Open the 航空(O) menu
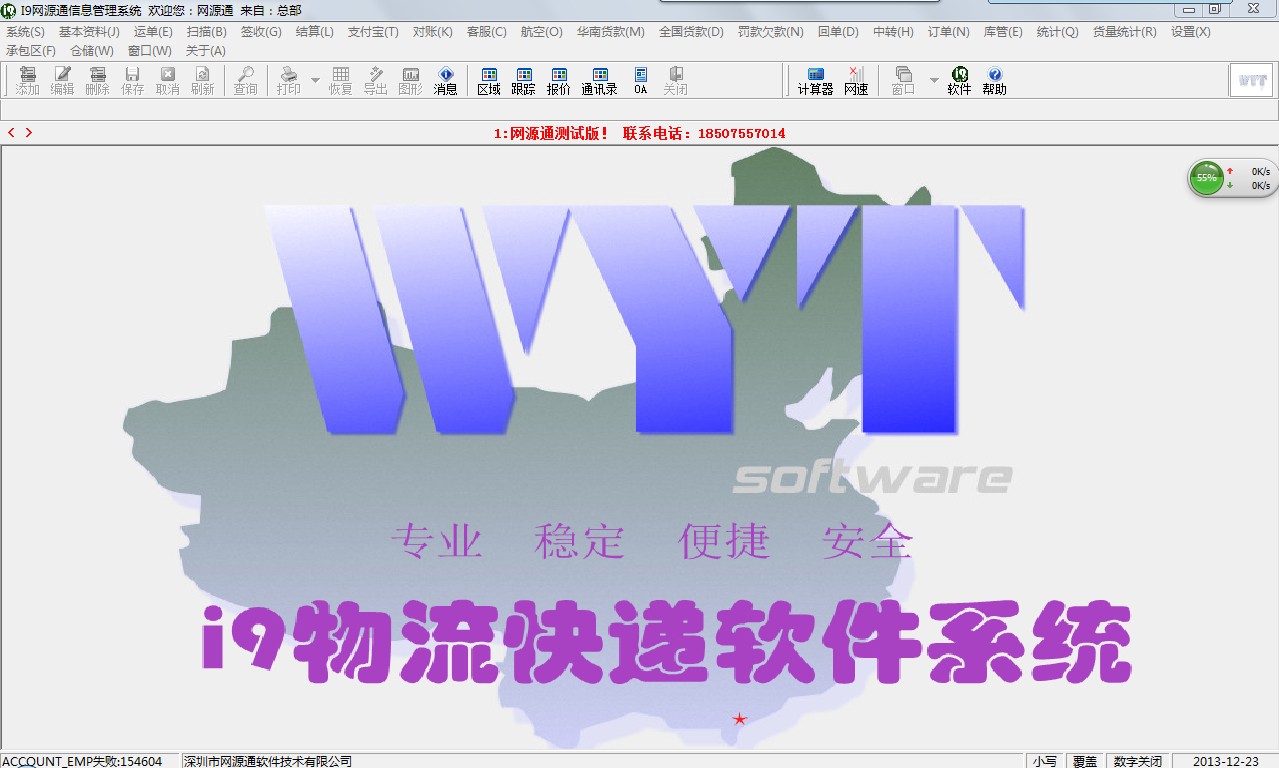 tap(541, 32)
